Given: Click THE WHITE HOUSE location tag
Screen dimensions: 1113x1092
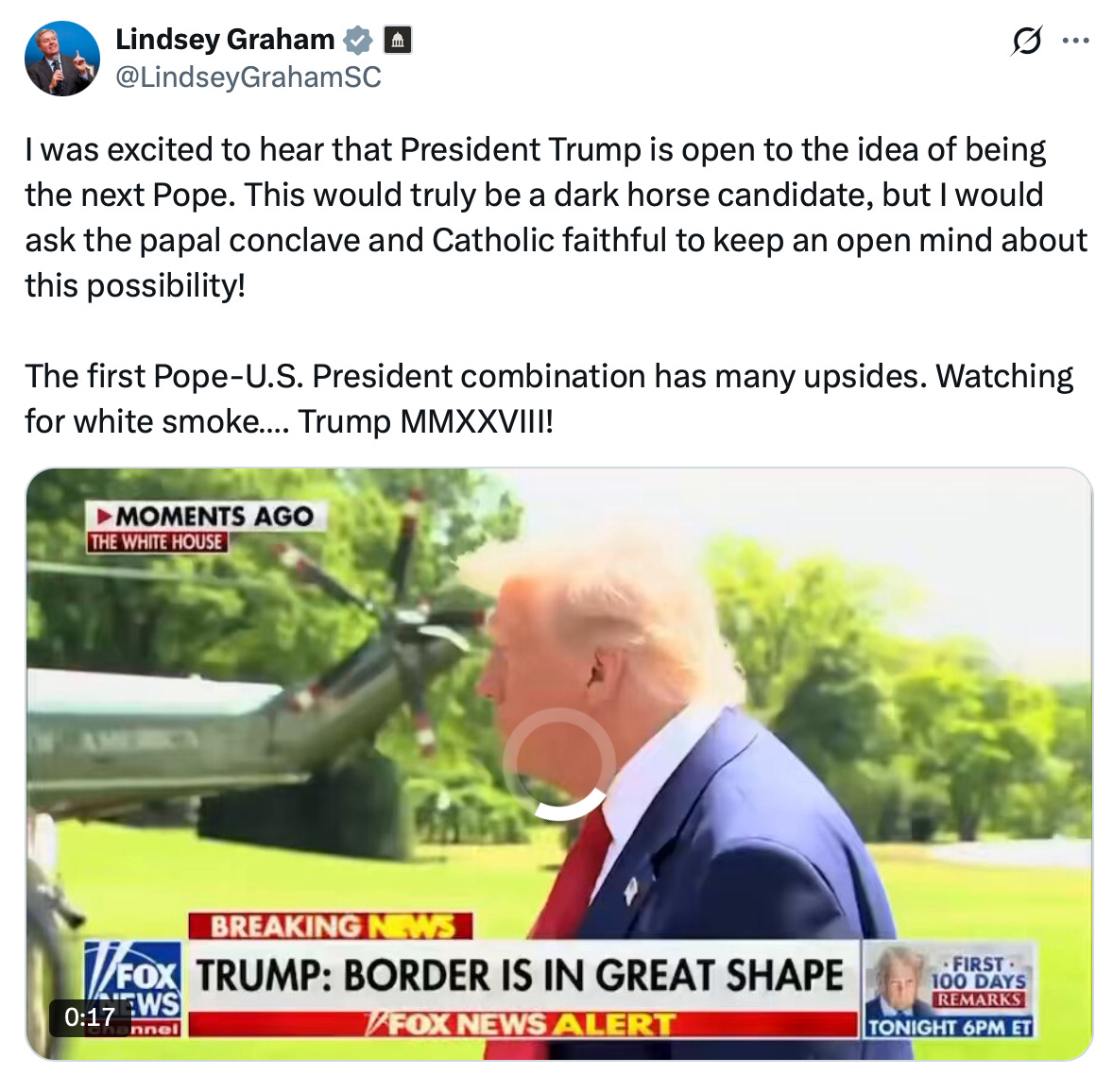Looking at the screenshot, I should [x=157, y=542].
